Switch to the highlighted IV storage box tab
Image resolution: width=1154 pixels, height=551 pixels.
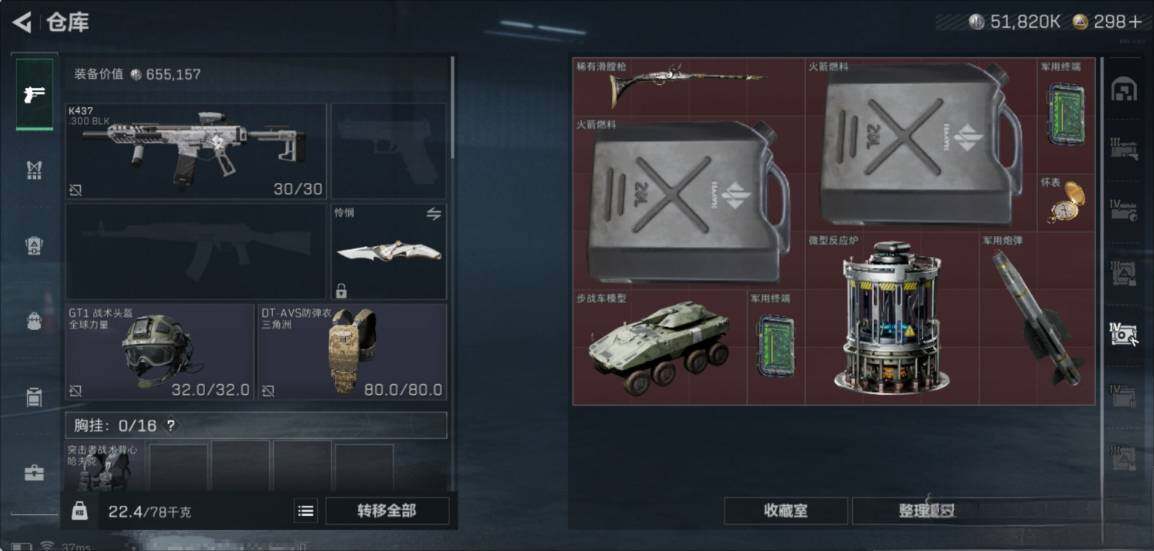tap(1123, 333)
